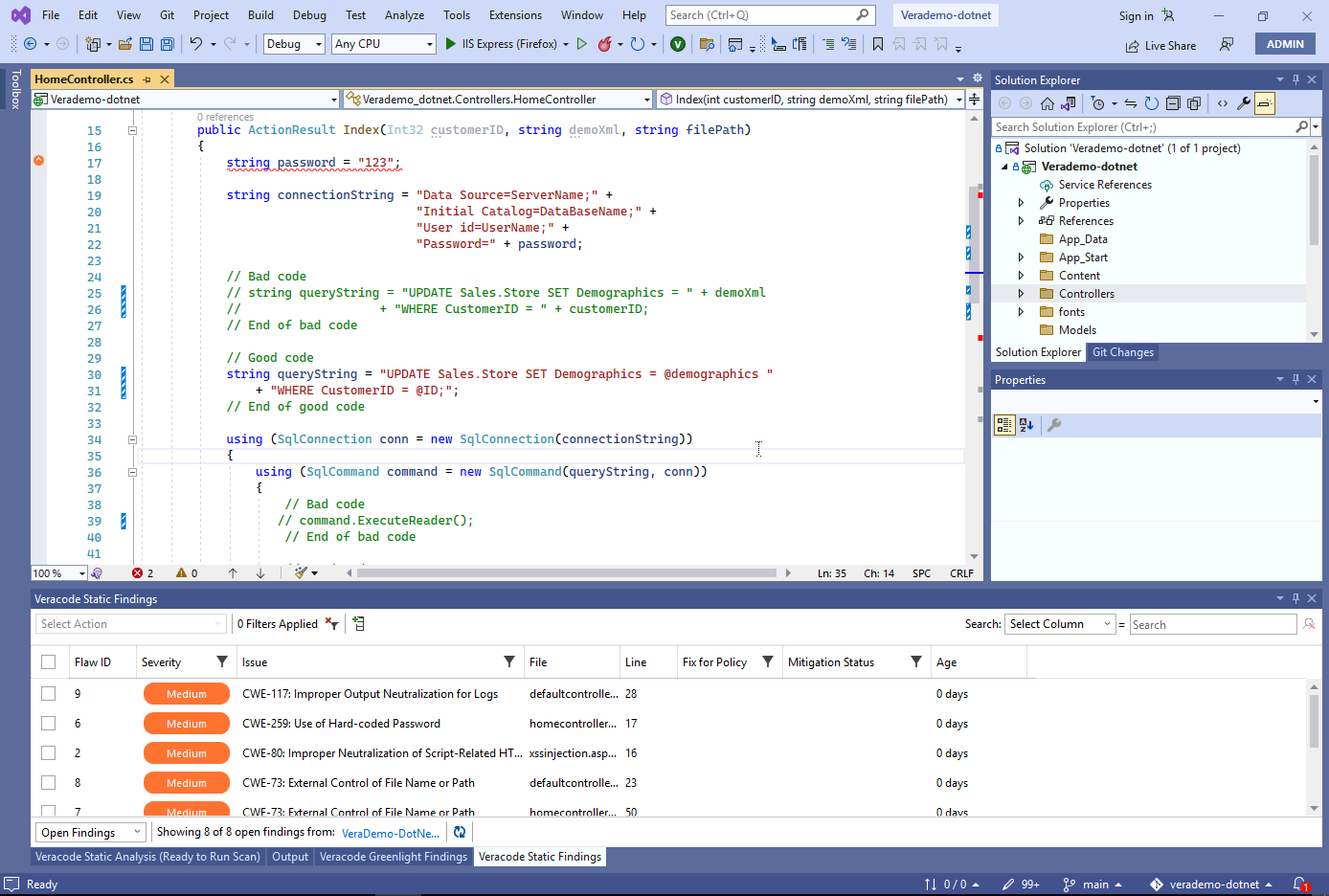The height and width of the screenshot is (896, 1329).
Task: Collapse the Verademo-dotnet project node
Action: pyautogui.click(x=1004, y=167)
